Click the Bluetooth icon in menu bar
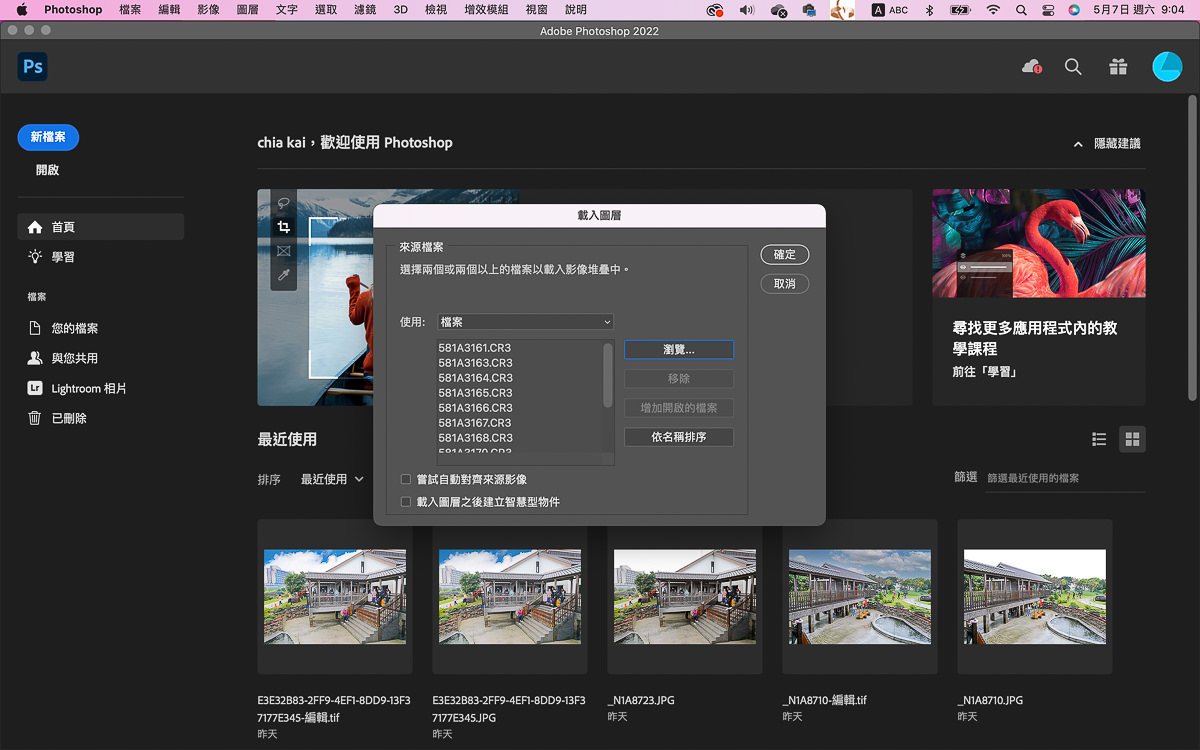The image size is (1200, 750). tap(928, 10)
